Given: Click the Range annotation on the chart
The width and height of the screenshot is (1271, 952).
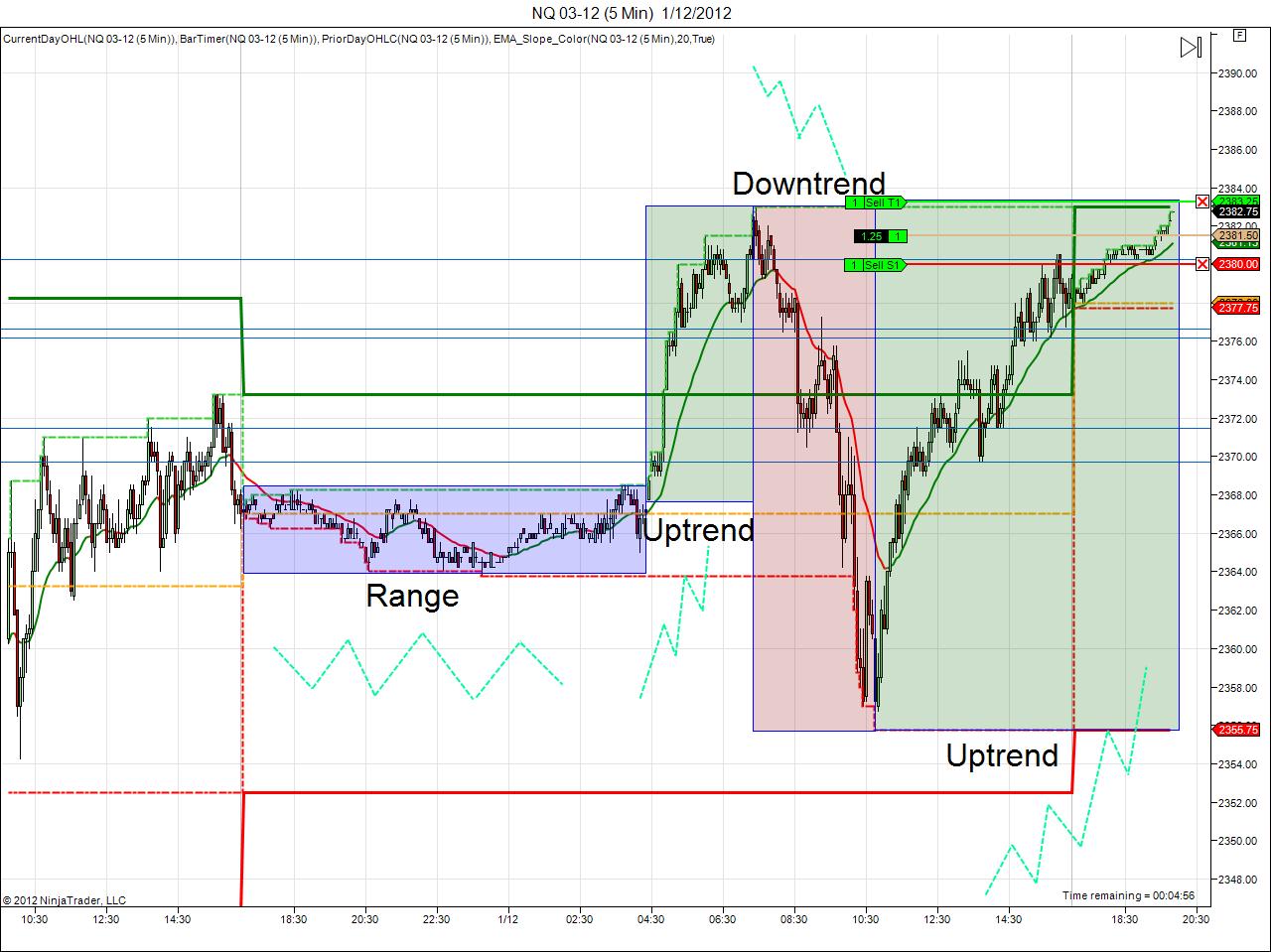Looking at the screenshot, I should point(413,596).
